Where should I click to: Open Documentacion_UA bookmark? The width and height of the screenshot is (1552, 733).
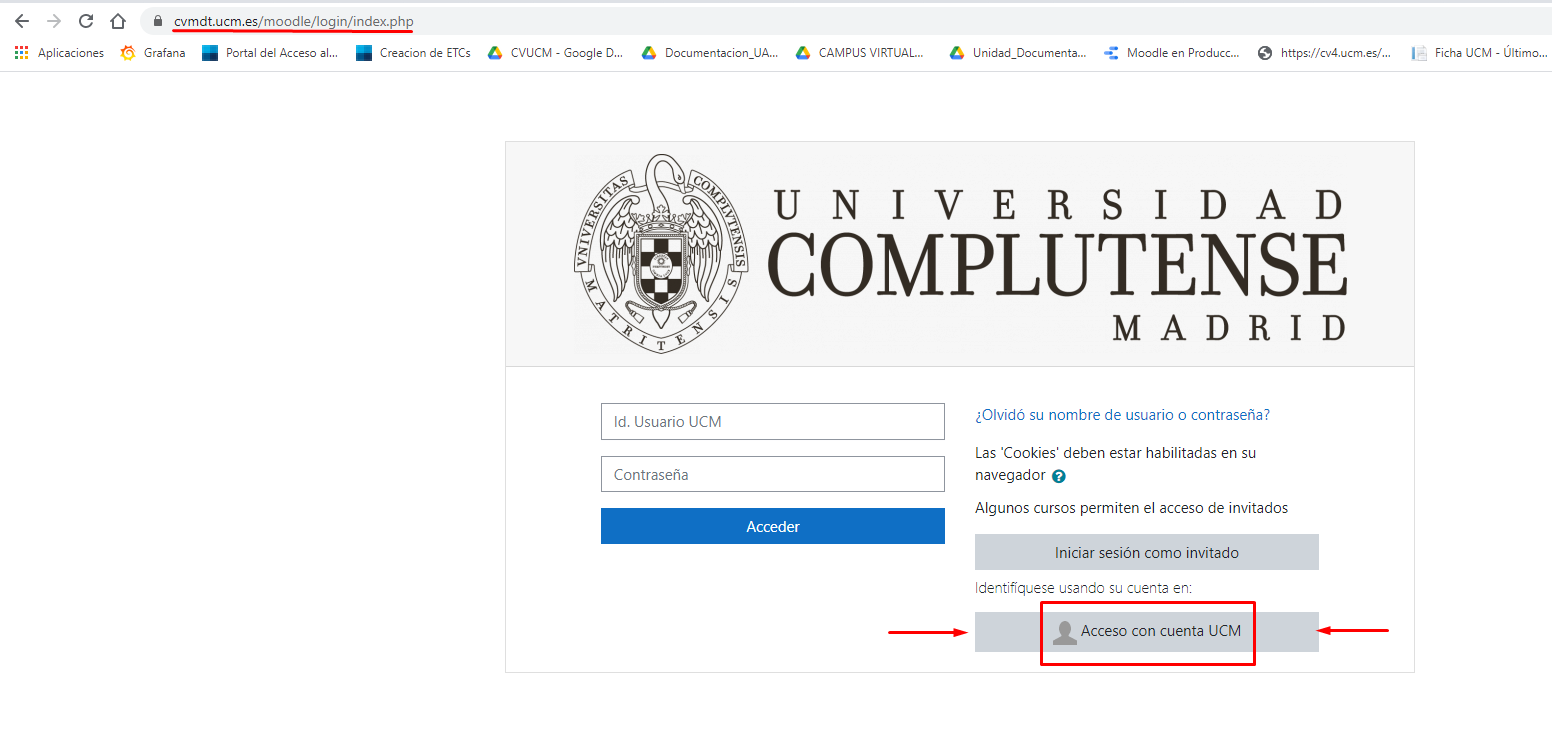[x=710, y=53]
